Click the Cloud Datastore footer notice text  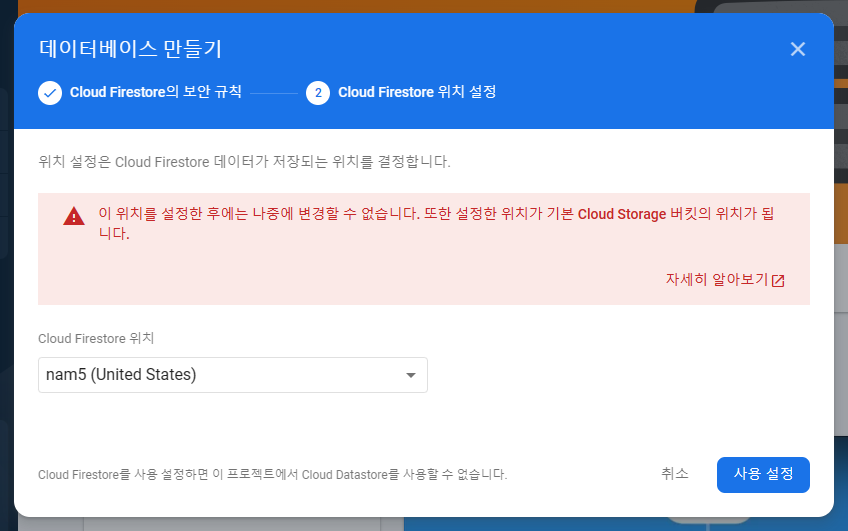click(273, 475)
